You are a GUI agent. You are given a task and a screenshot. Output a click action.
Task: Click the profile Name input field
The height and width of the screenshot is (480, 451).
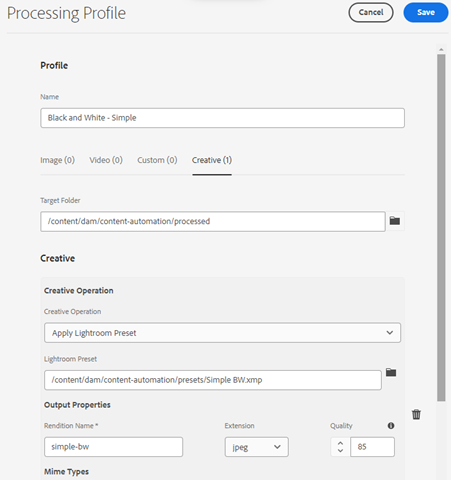222,118
